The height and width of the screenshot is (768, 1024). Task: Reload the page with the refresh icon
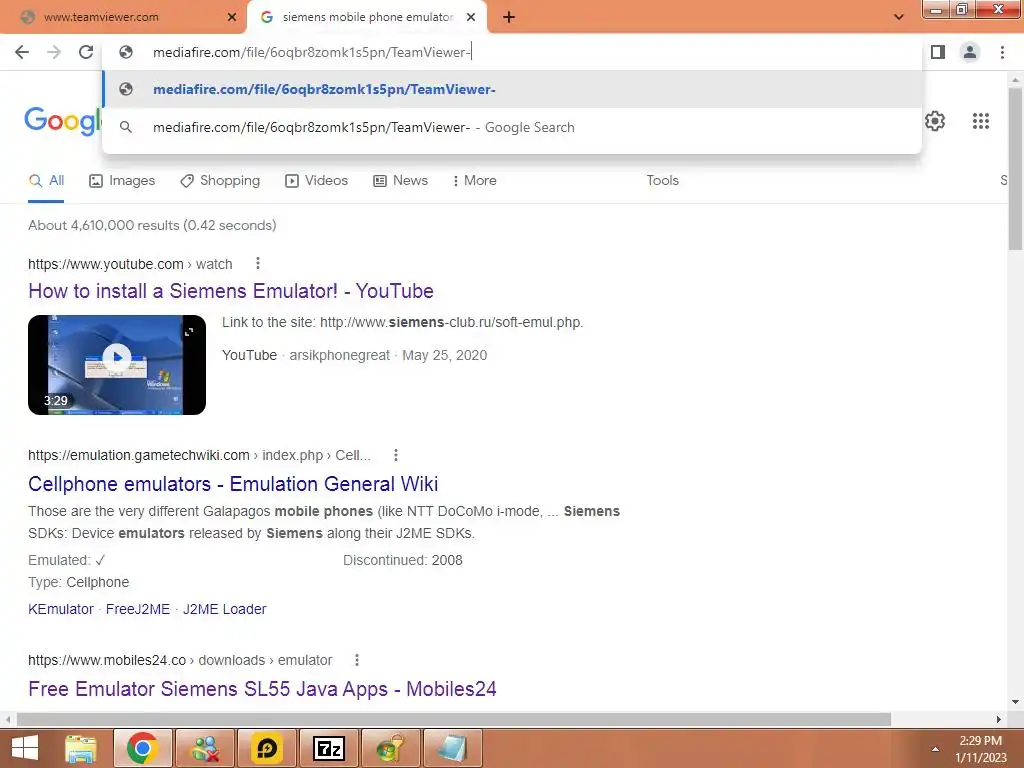click(x=86, y=52)
